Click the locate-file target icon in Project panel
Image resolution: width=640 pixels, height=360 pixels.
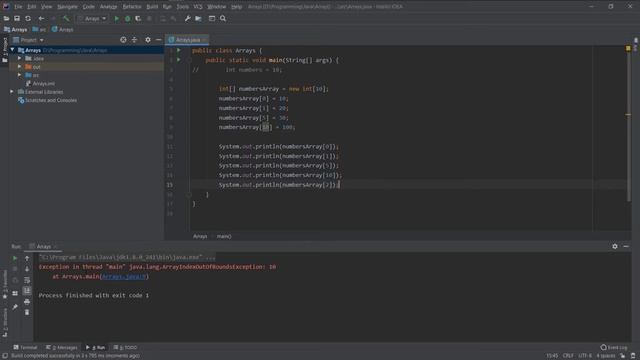[123, 40]
